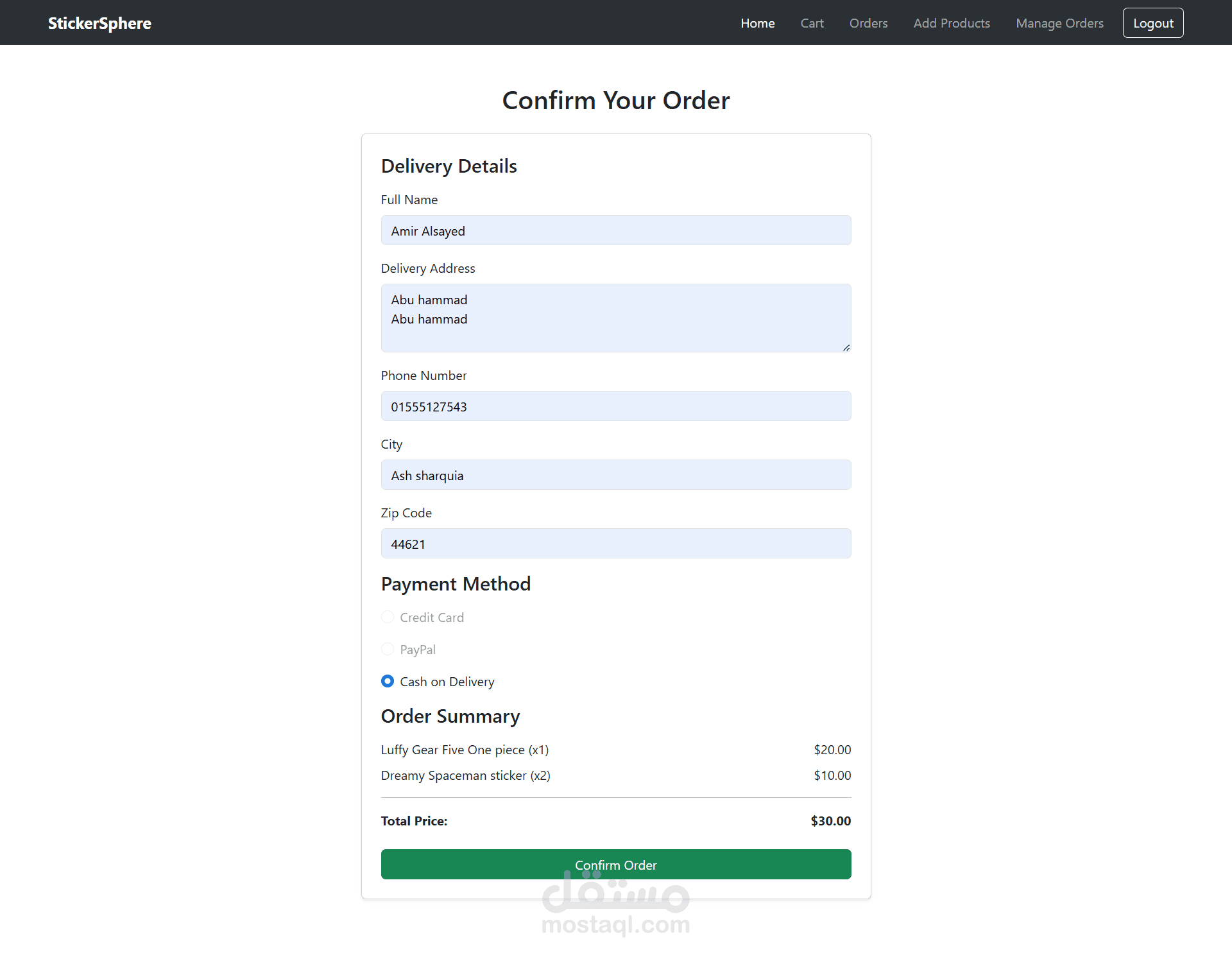
Task: Select Cash on Delivery radio
Action: [388, 682]
